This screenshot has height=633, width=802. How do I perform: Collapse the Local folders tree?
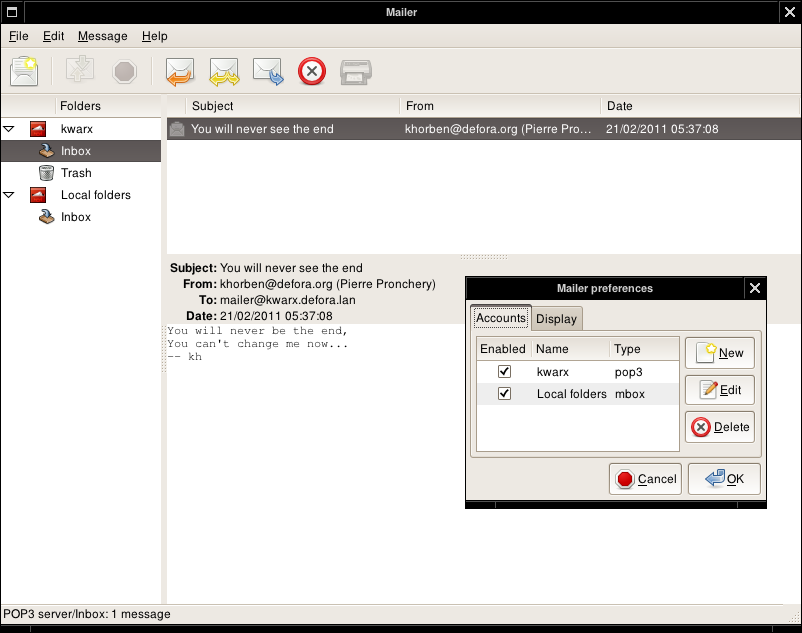click(9, 195)
